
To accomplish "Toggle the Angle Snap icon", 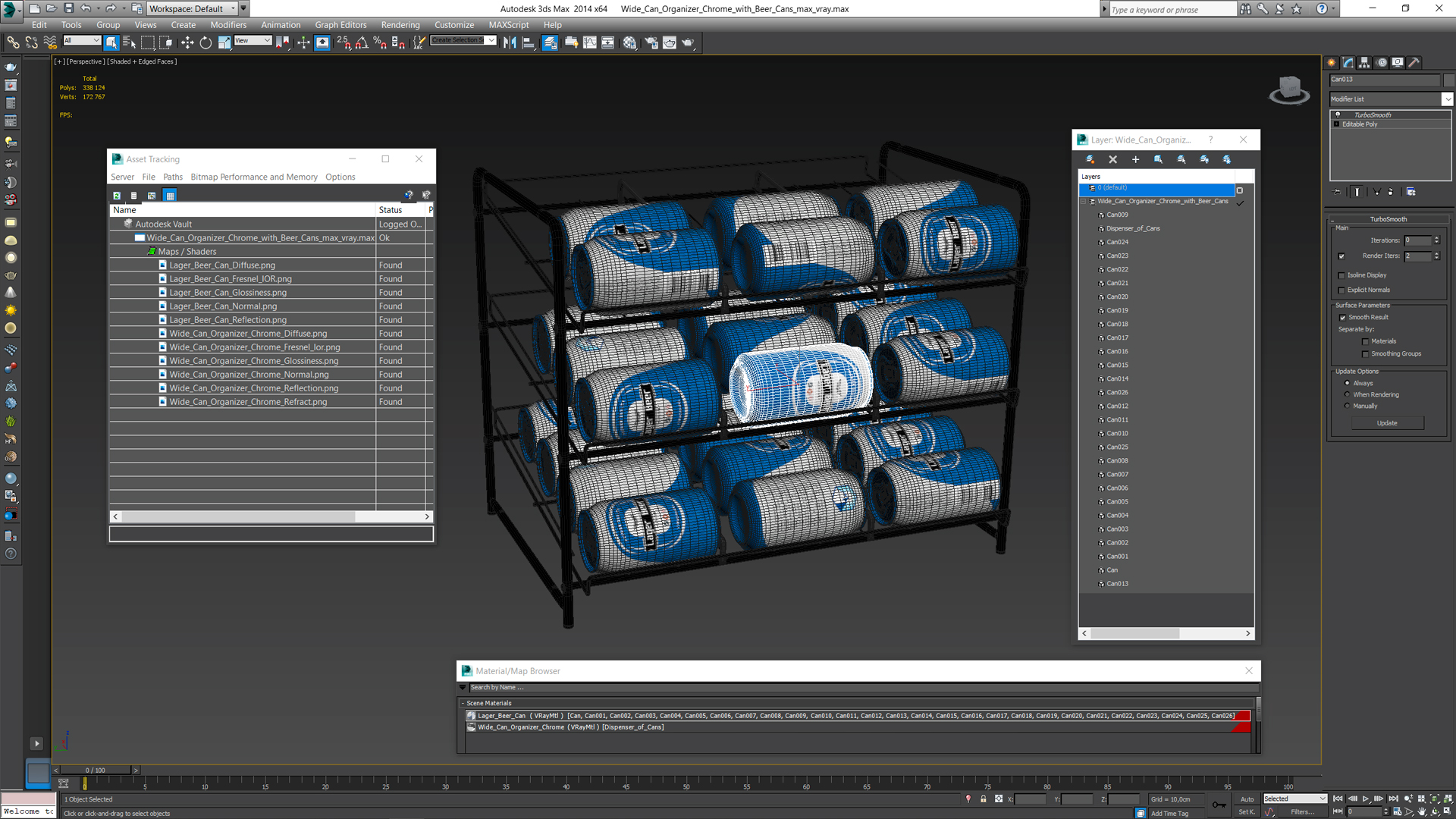I will (x=362, y=42).
